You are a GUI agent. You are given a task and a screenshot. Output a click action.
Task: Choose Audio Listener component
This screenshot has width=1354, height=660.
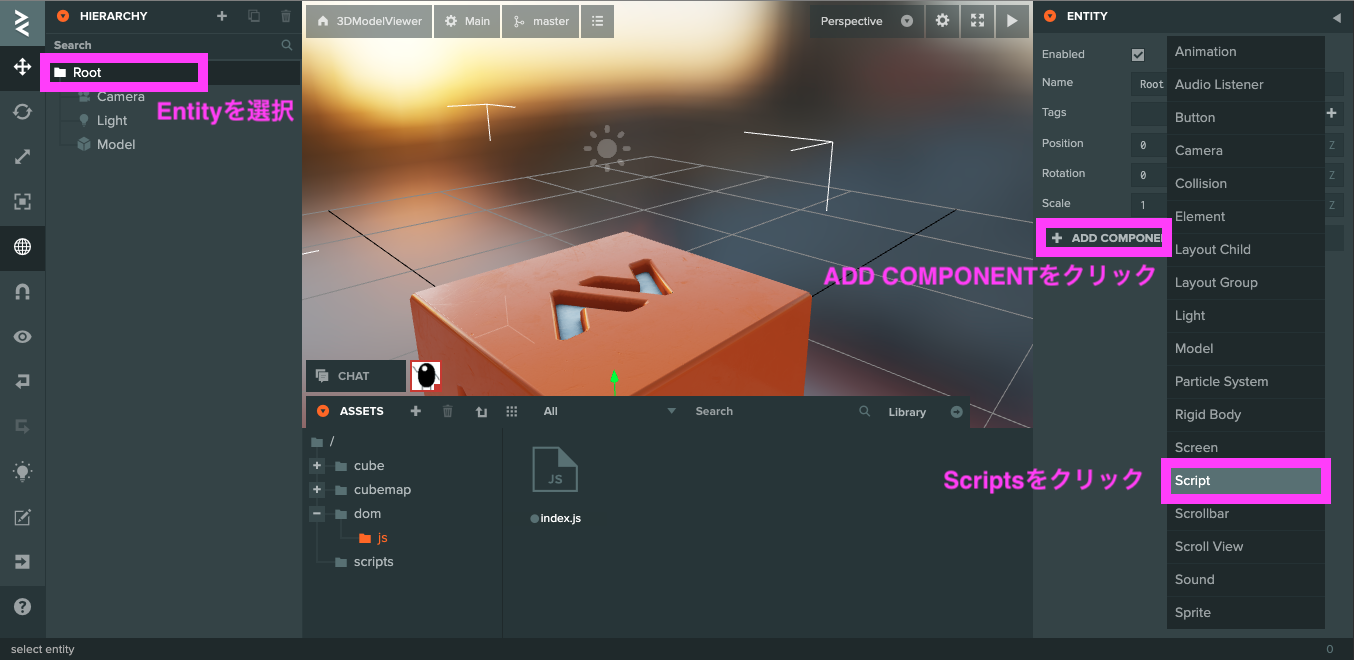(1246, 85)
